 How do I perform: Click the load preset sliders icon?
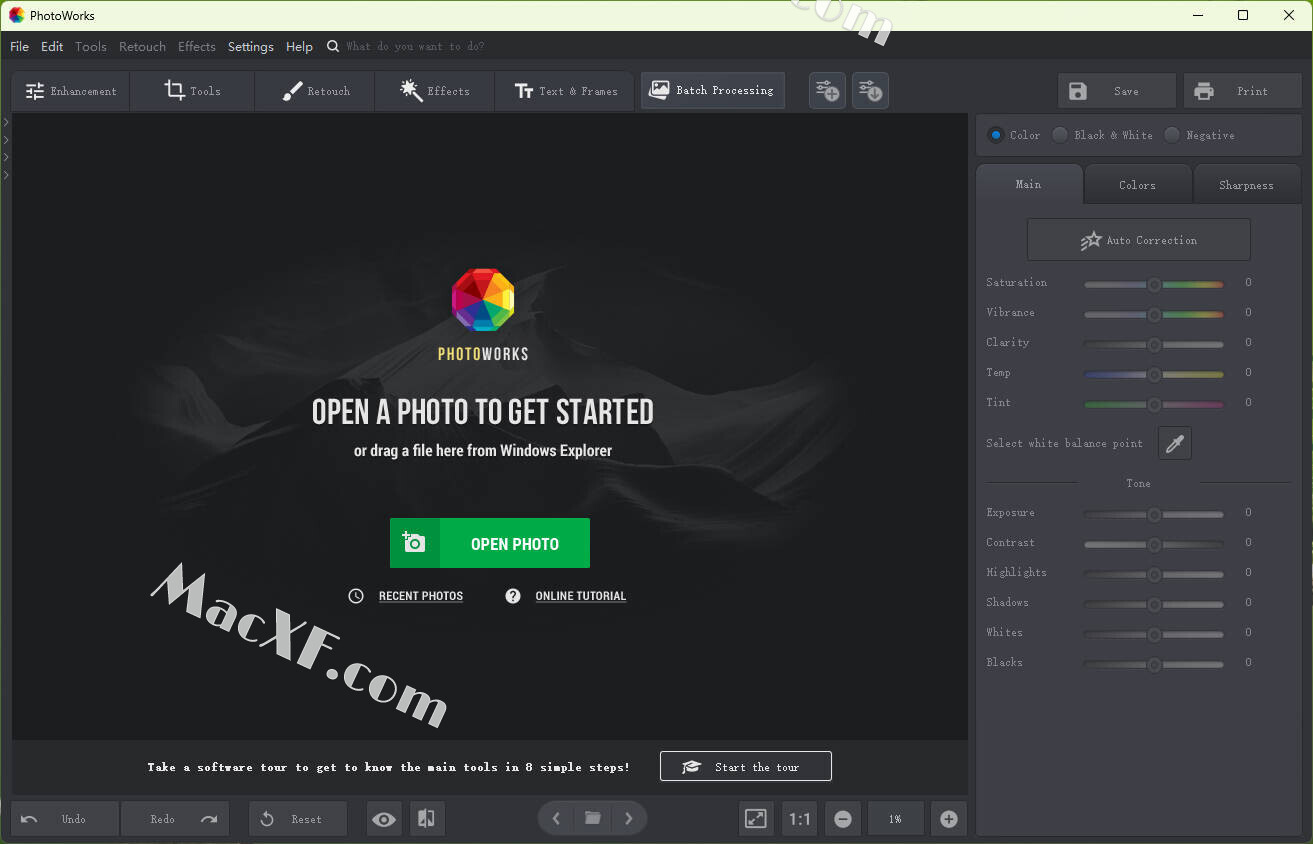coord(870,91)
